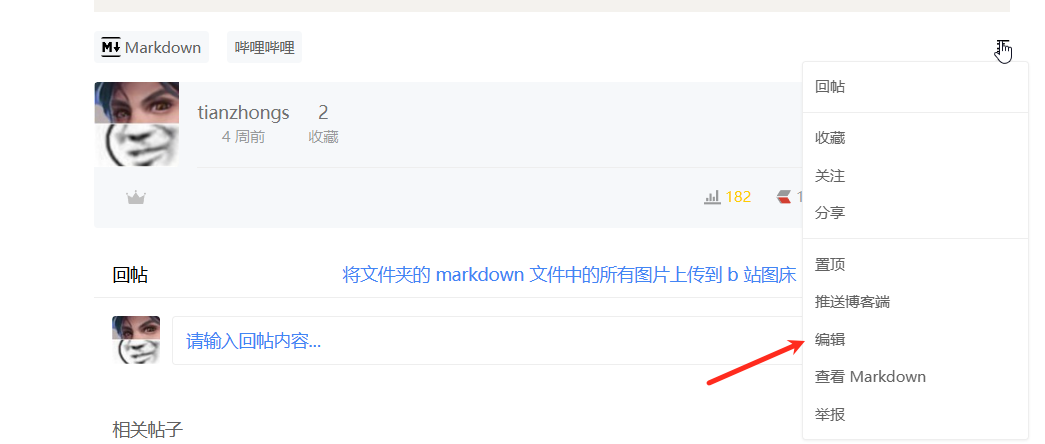Click the crown icon under author
The image size is (1045, 444).
(x=136, y=197)
